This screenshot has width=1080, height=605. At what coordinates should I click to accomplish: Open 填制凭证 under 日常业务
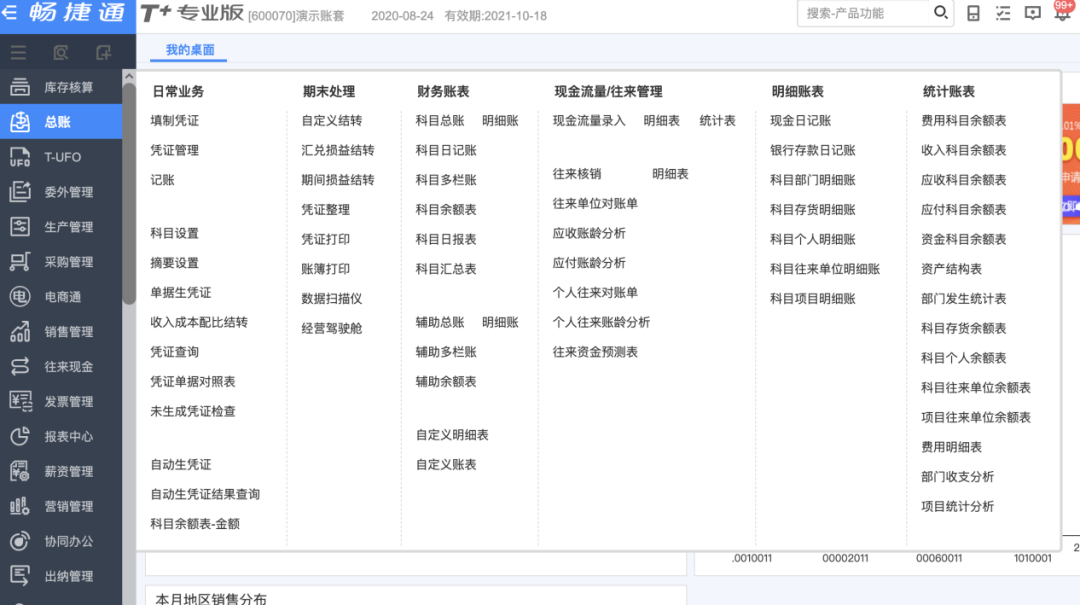(175, 121)
